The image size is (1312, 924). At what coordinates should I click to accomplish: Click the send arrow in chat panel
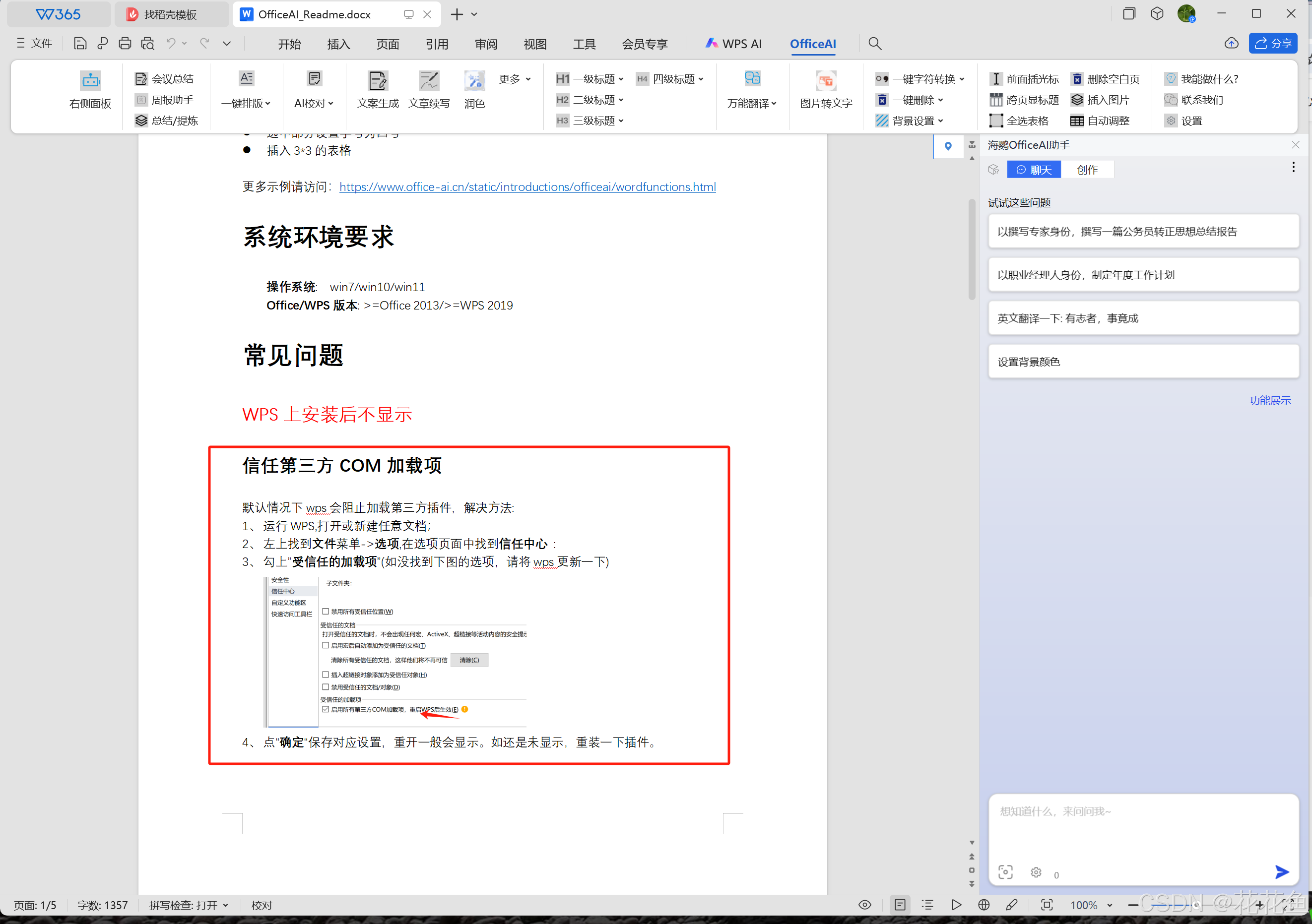click(x=1282, y=871)
